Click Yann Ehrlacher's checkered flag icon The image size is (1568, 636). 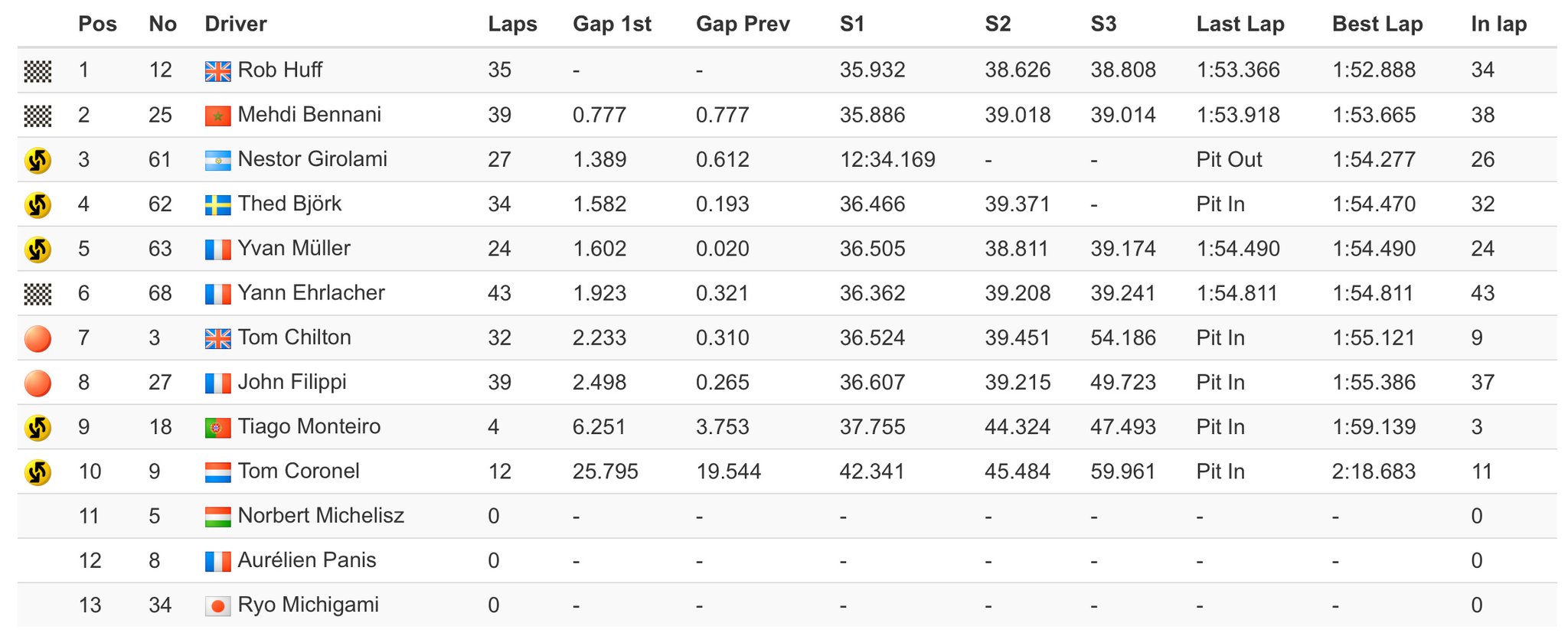coord(38,294)
